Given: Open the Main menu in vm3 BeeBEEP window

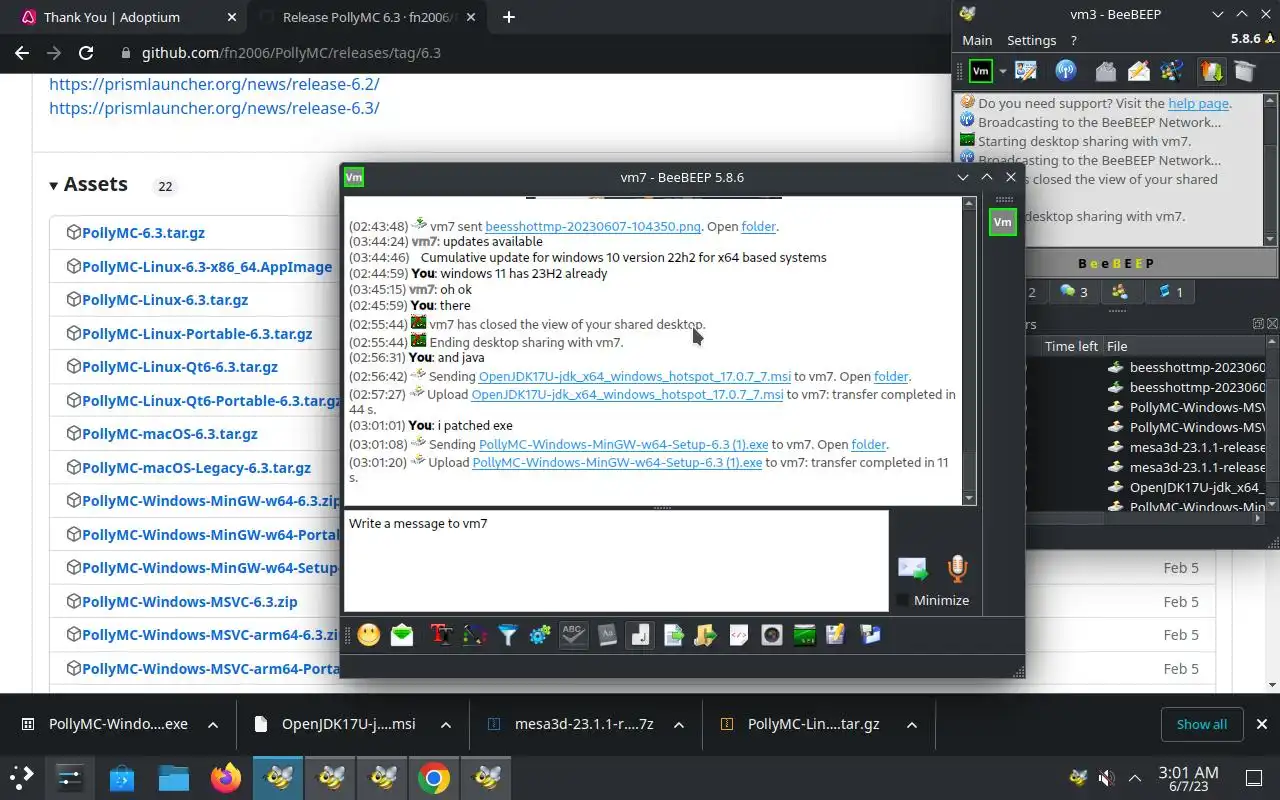Looking at the screenshot, I should (x=977, y=40).
